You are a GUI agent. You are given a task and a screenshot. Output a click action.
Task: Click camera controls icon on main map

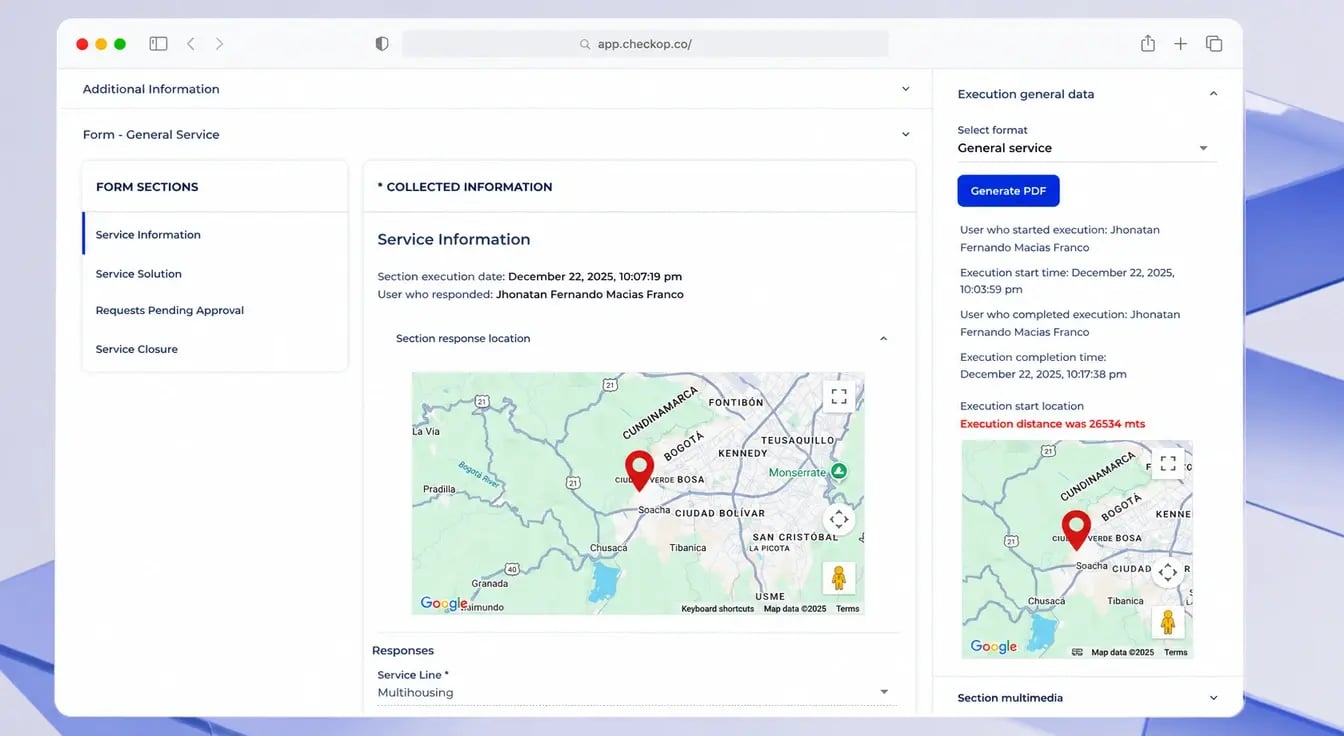pyautogui.click(x=839, y=519)
